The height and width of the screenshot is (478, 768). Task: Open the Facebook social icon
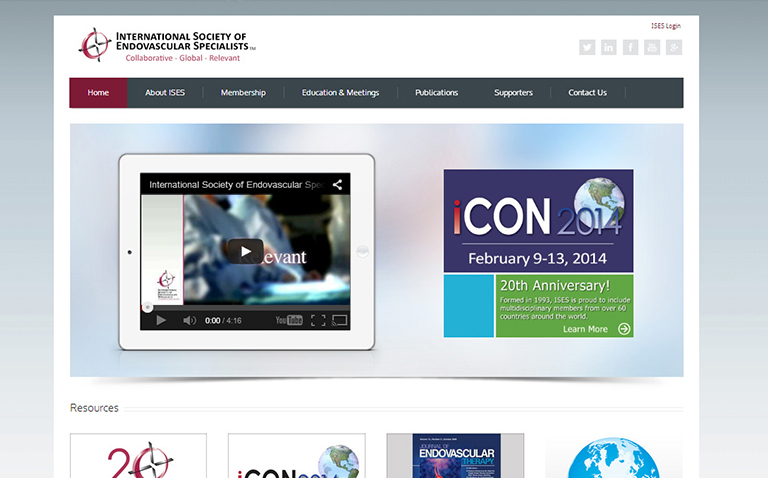point(630,48)
